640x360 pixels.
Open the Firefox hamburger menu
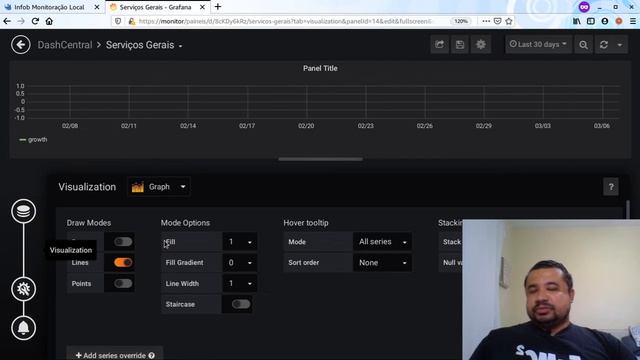pos(633,21)
